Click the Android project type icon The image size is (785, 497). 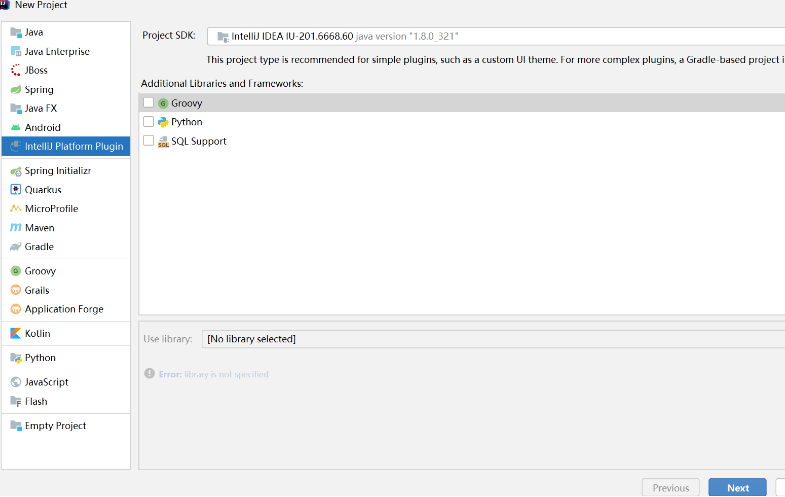click(x=16, y=128)
